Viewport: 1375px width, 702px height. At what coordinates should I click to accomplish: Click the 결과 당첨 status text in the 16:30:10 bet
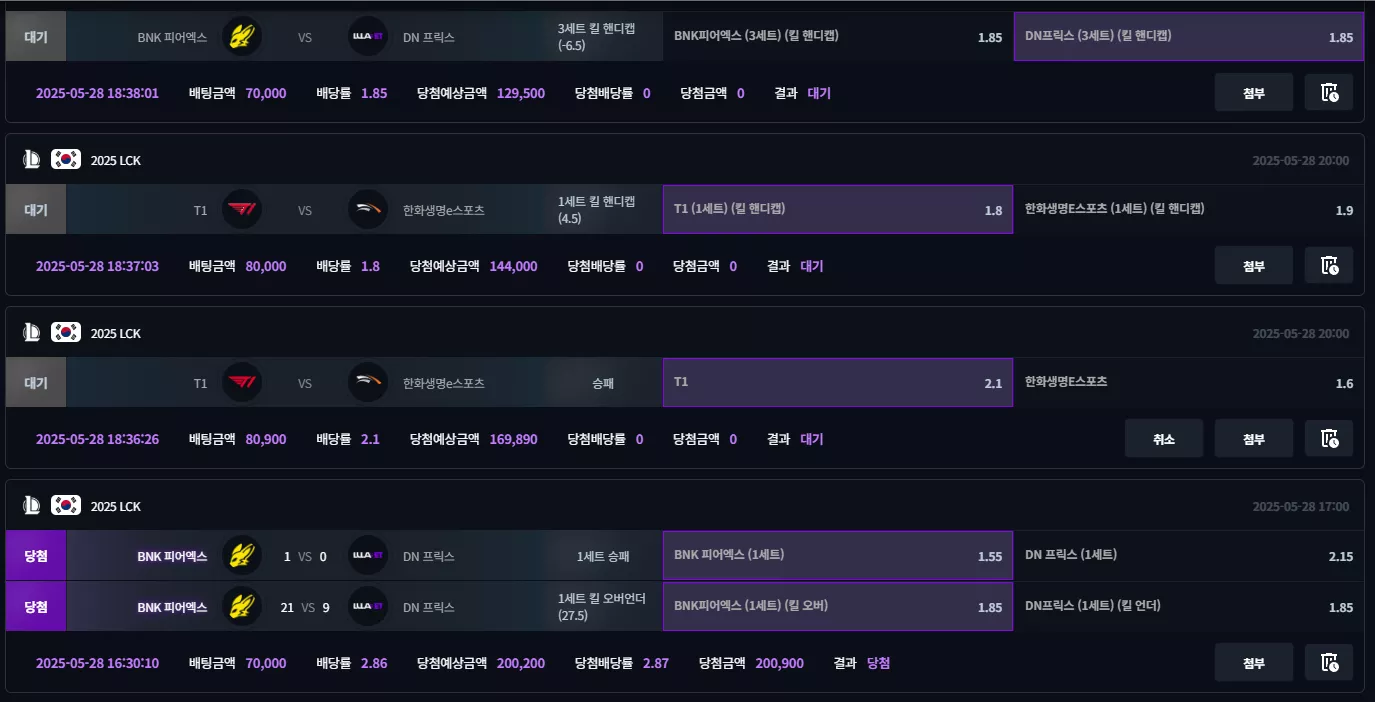tap(878, 663)
